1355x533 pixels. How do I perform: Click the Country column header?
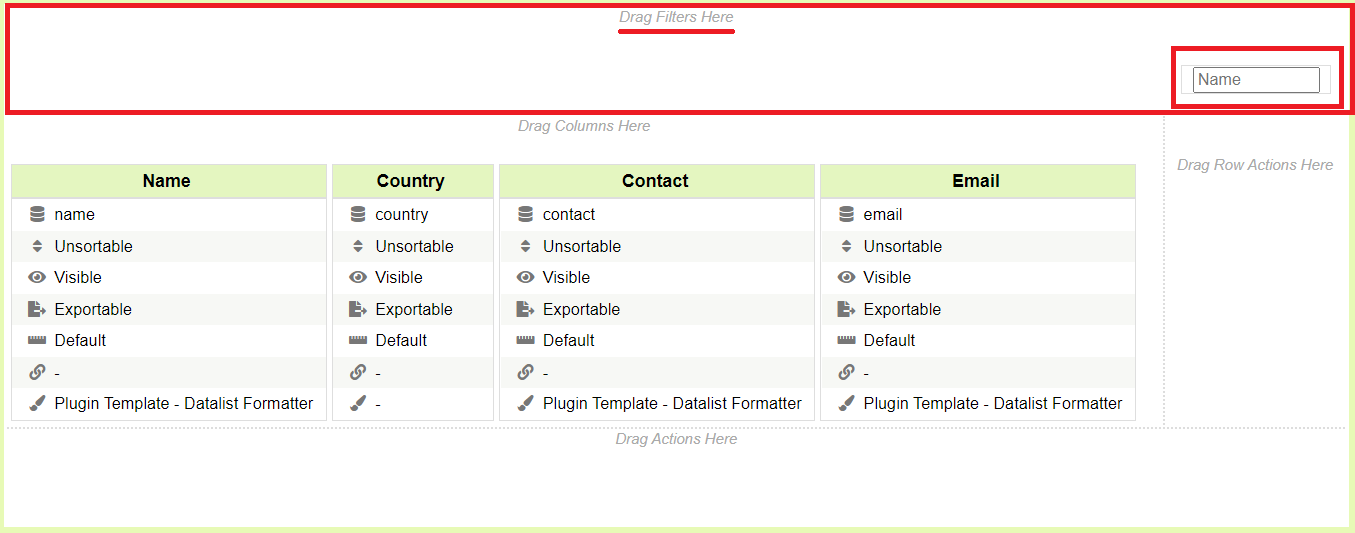coord(410,181)
